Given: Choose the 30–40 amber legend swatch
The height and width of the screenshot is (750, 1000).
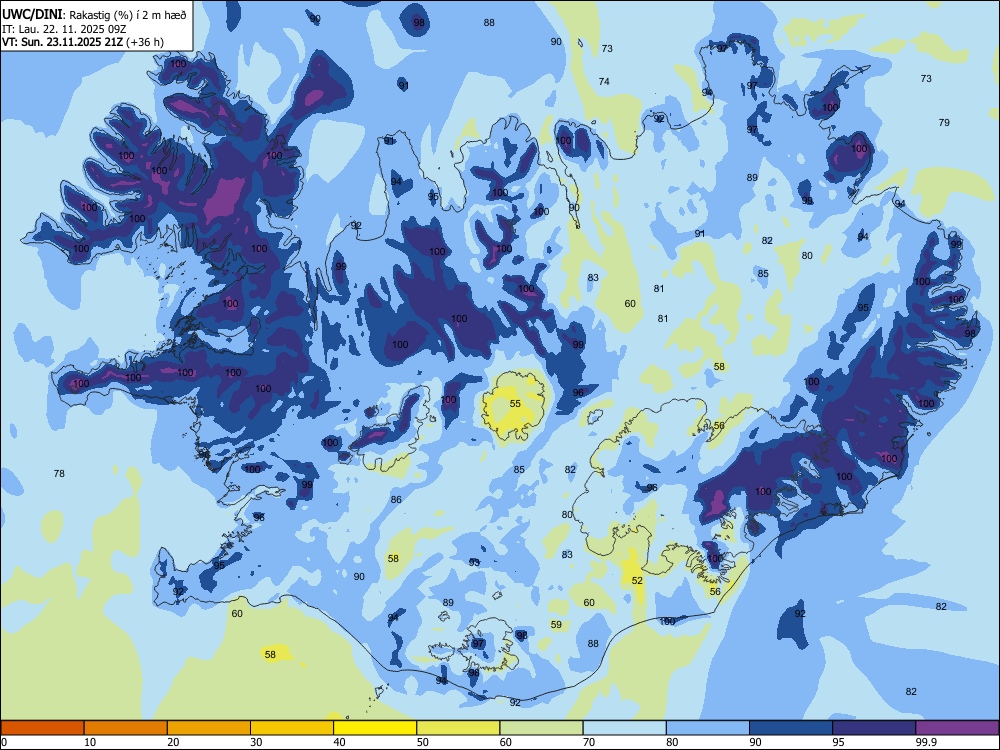Looking at the screenshot, I should pyautogui.click(x=292, y=728).
